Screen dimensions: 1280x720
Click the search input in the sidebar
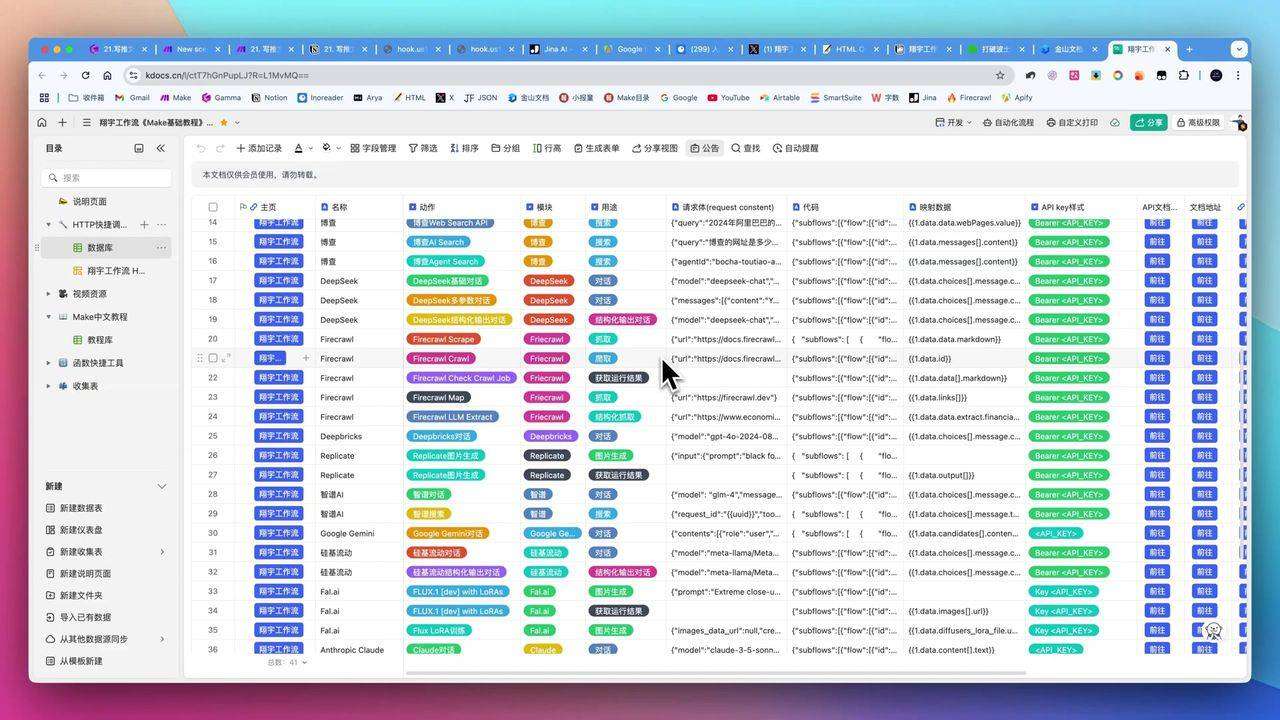(x=107, y=177)
